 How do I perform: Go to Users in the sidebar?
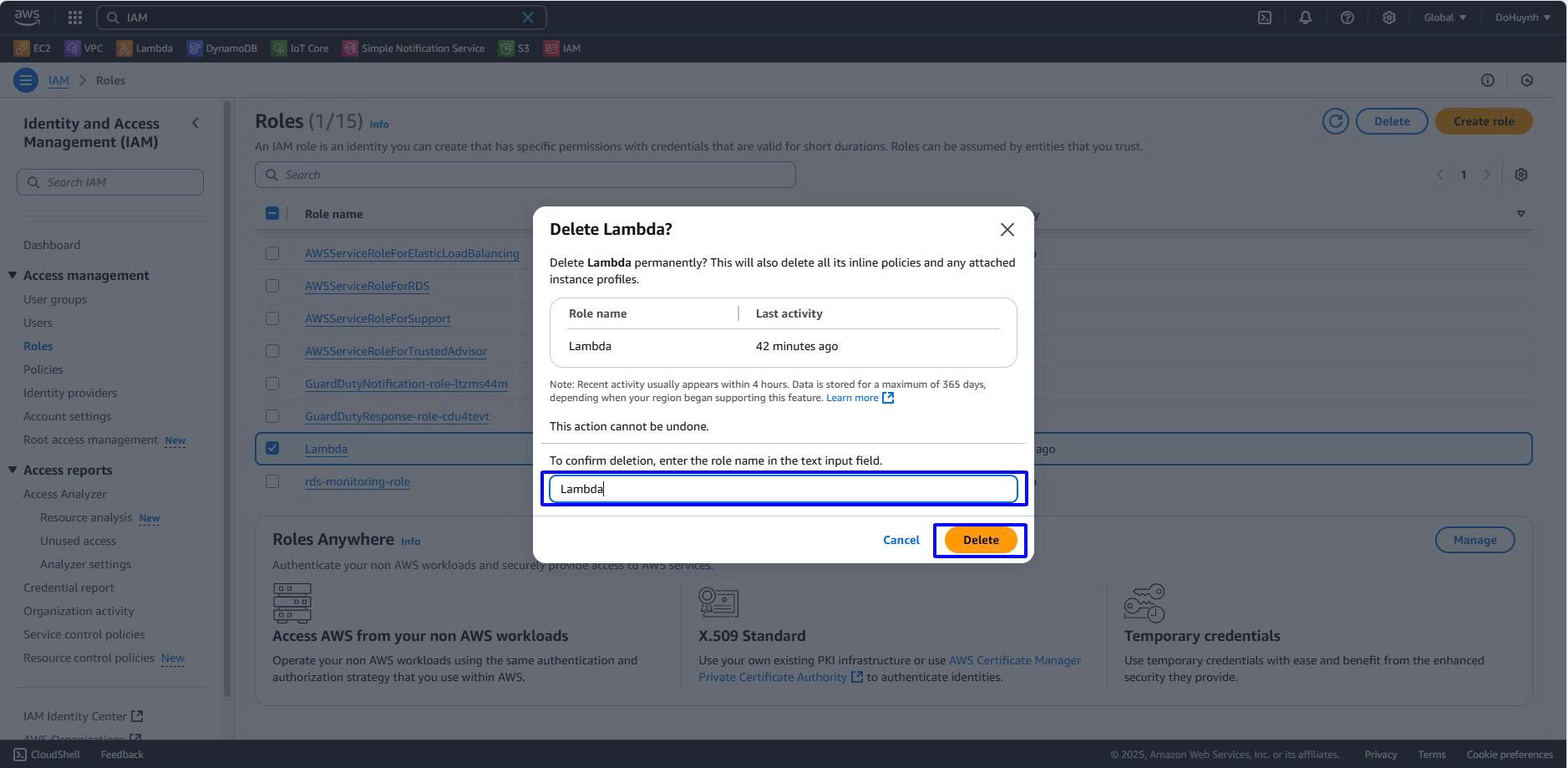point(38,323)
